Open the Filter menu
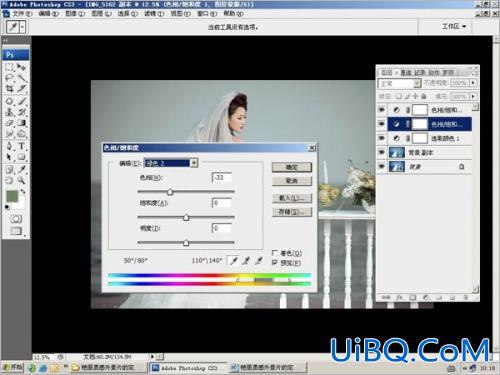Image resolution: width=500 pixels, height=375 pixels. [154, 14]
